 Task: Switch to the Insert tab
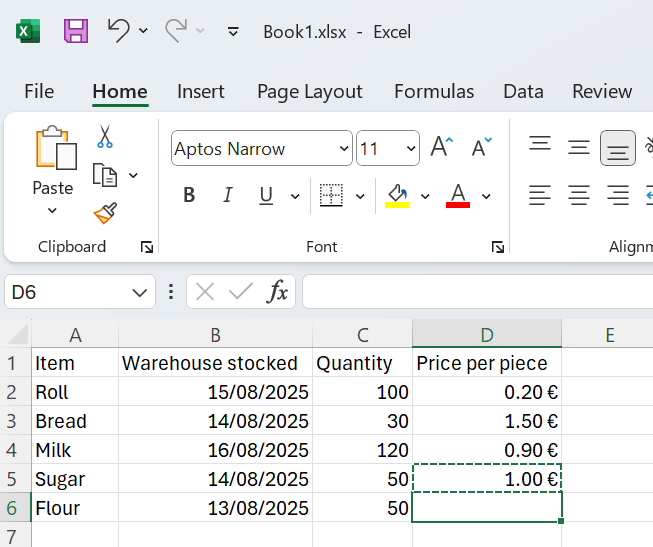[x=201, y=92]
